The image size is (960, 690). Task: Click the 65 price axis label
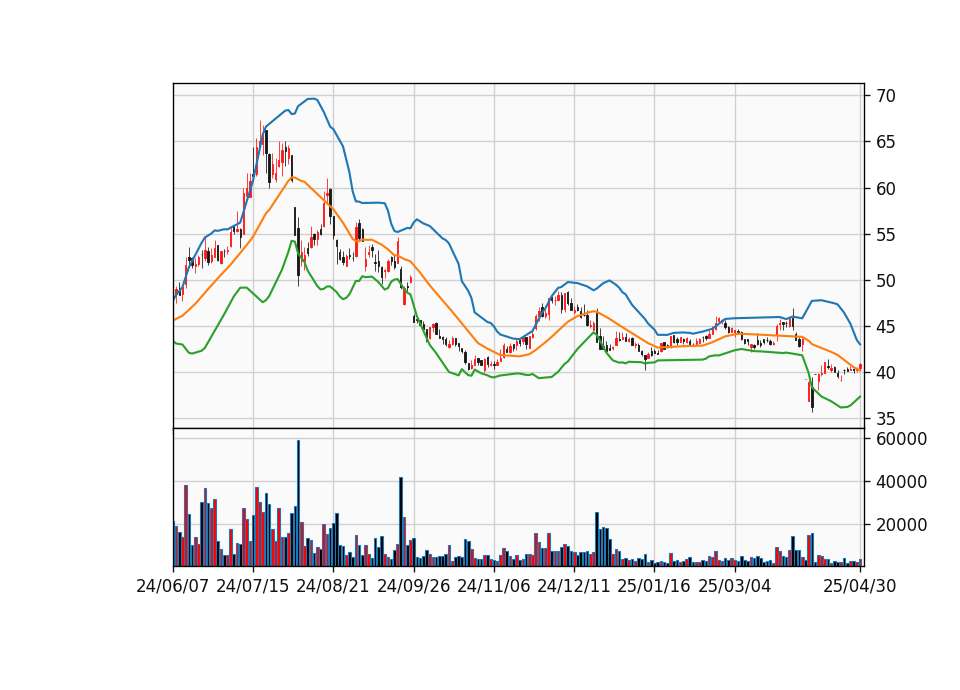885,142
